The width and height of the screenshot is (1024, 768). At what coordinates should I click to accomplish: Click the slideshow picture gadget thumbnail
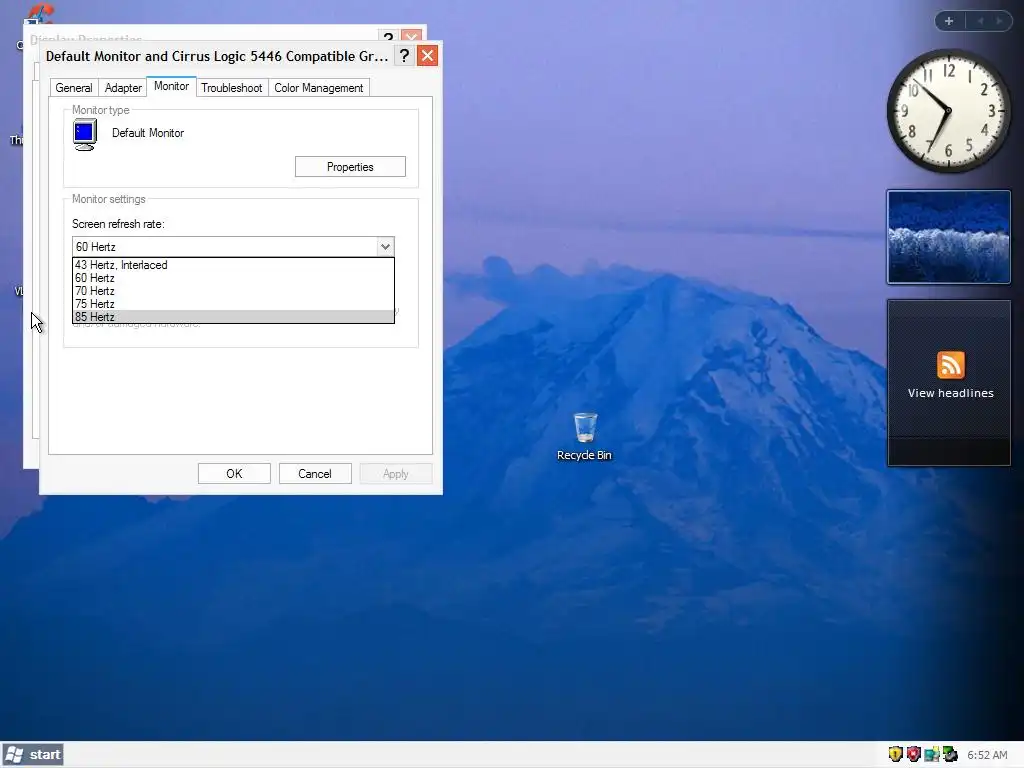tap(948, 237)
